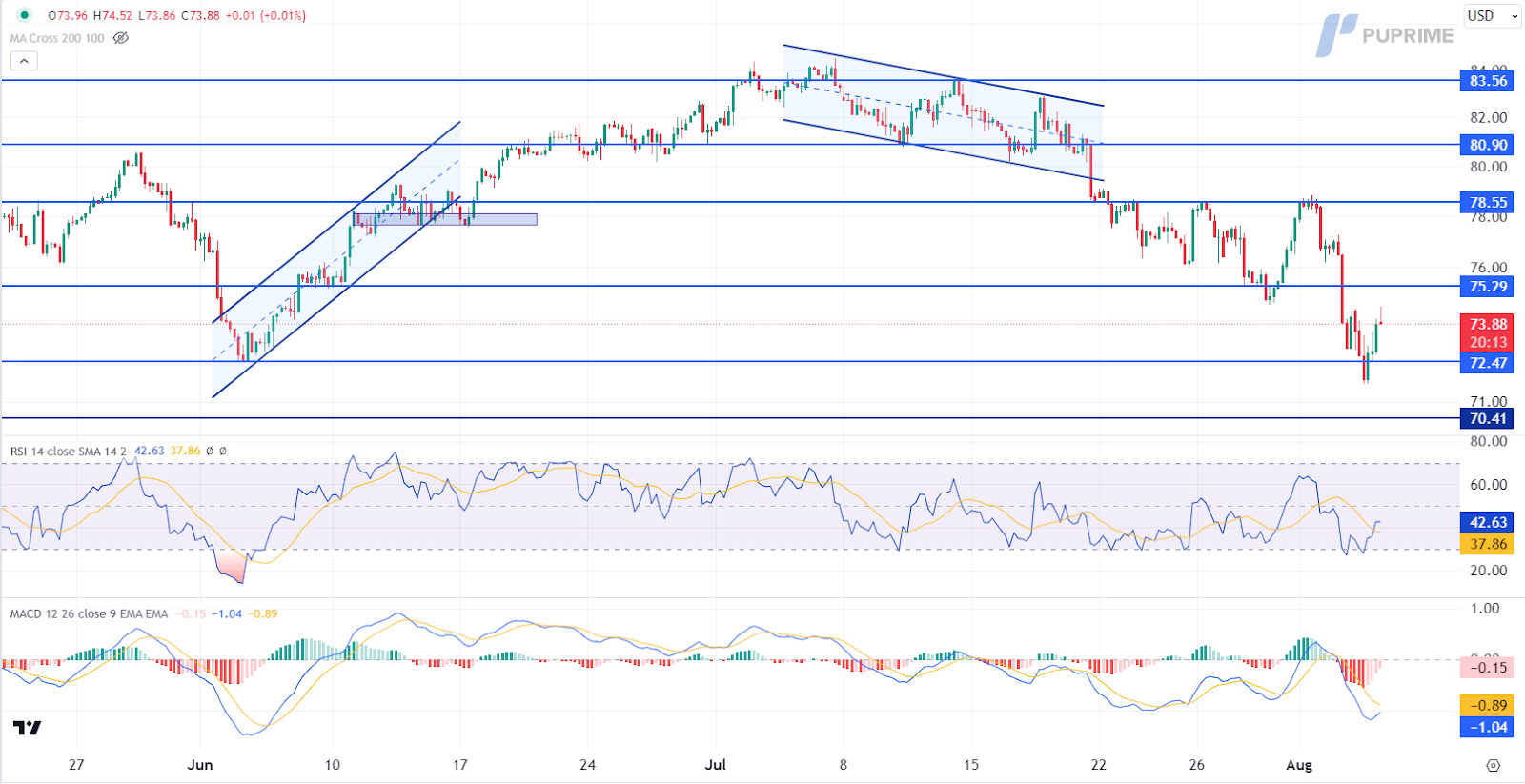The height and width of the screenshot is (784, 1525).
Task: Click the 70.41 price level label
Action: coord(1487,418)
